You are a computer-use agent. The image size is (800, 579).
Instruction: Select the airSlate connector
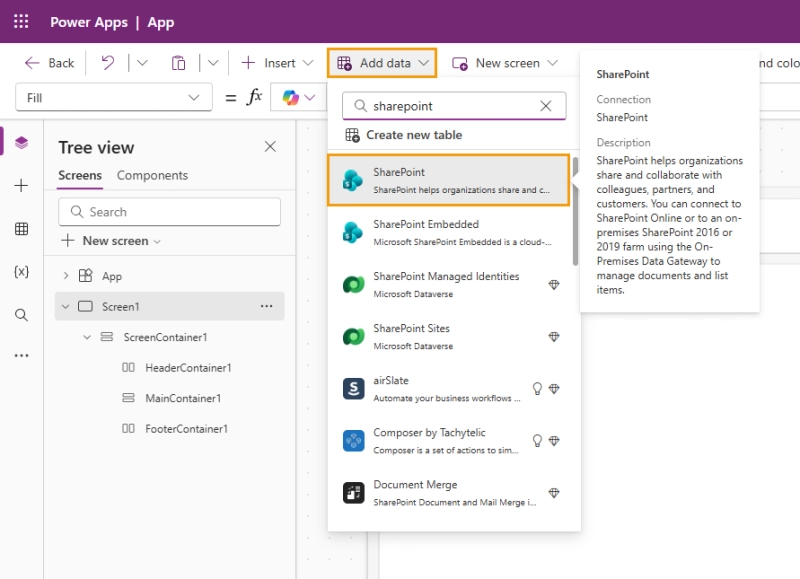pos(448,388)
